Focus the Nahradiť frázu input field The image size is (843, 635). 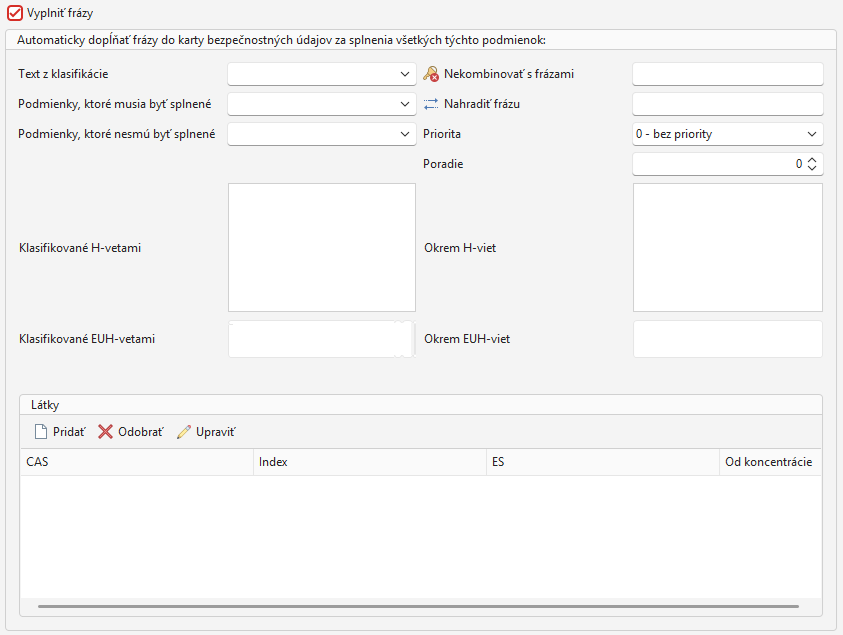pos(727,104)
